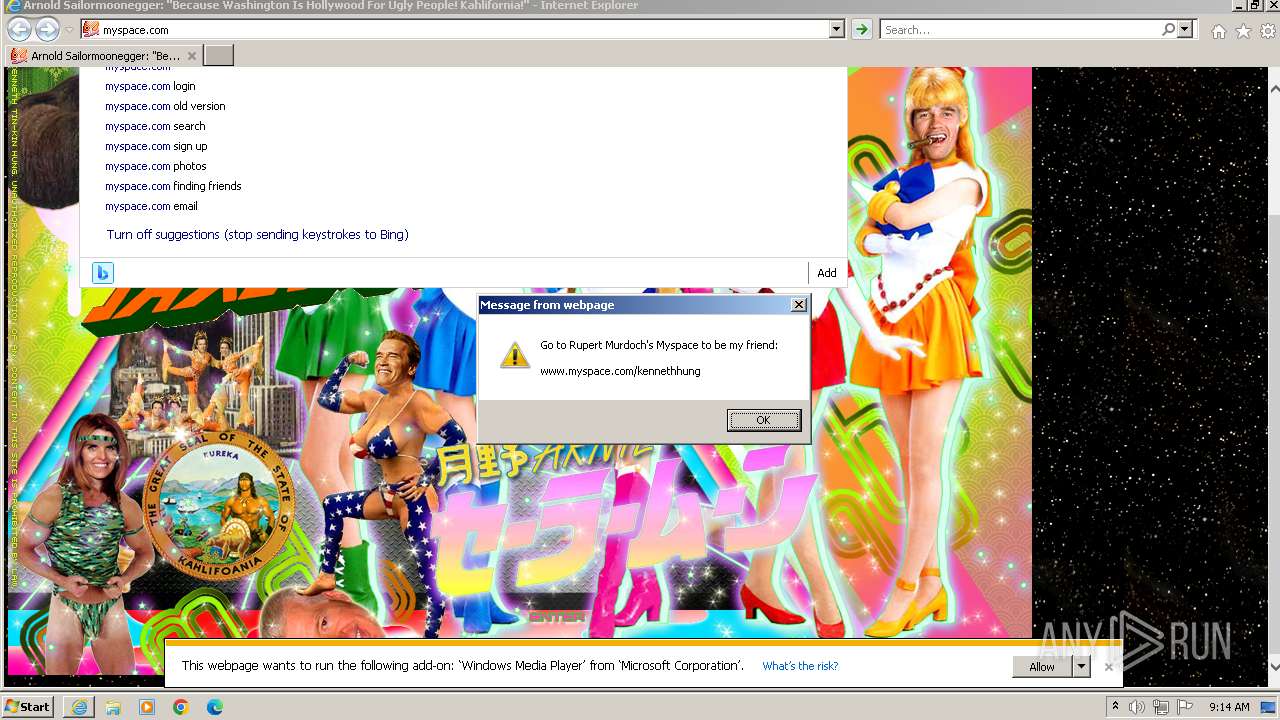This screenshot has width=1280, height=720.
Task: Allow the Windows Media Player add-on
Action: click(x=1042, y=667)
